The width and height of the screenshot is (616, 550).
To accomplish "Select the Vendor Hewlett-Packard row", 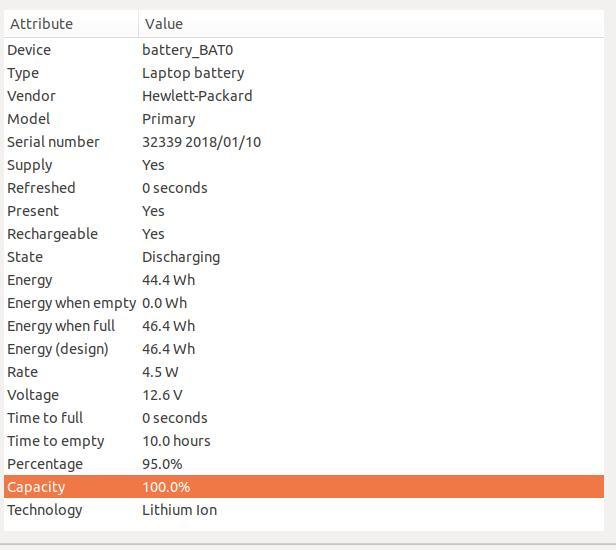I will point(304,96).
